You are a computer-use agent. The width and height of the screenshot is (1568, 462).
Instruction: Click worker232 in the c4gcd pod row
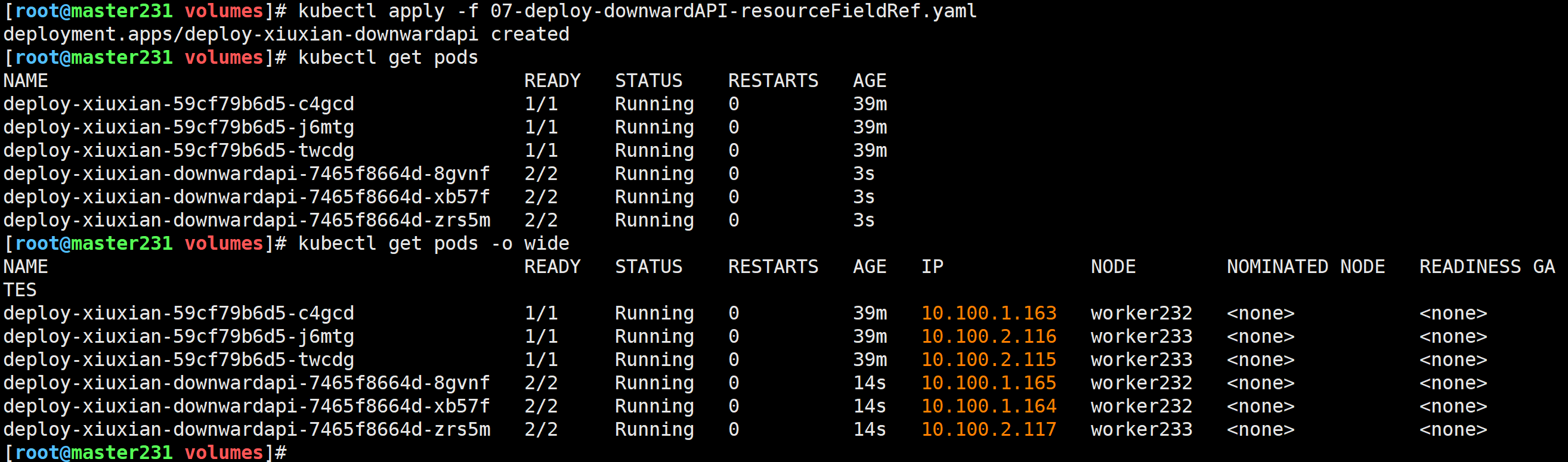point(1142,313)
